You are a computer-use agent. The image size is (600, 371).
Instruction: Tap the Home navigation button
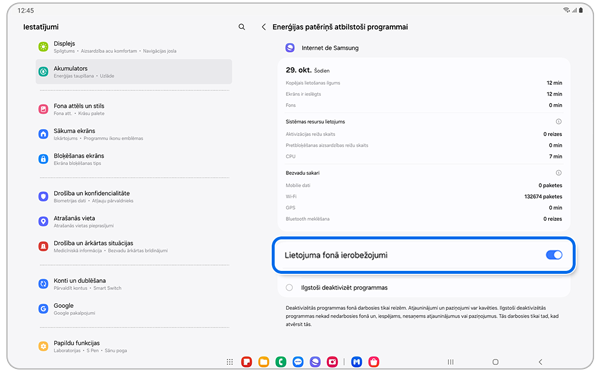(x=496, y=362)
